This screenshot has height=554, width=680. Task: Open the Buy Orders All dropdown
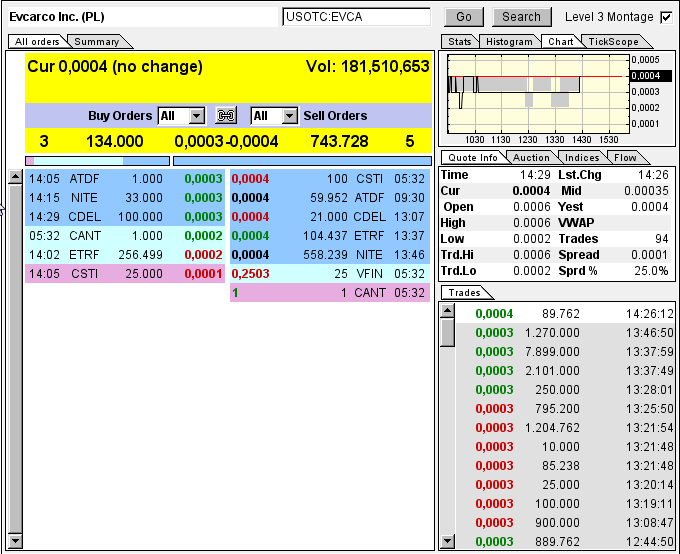point(181,116)
